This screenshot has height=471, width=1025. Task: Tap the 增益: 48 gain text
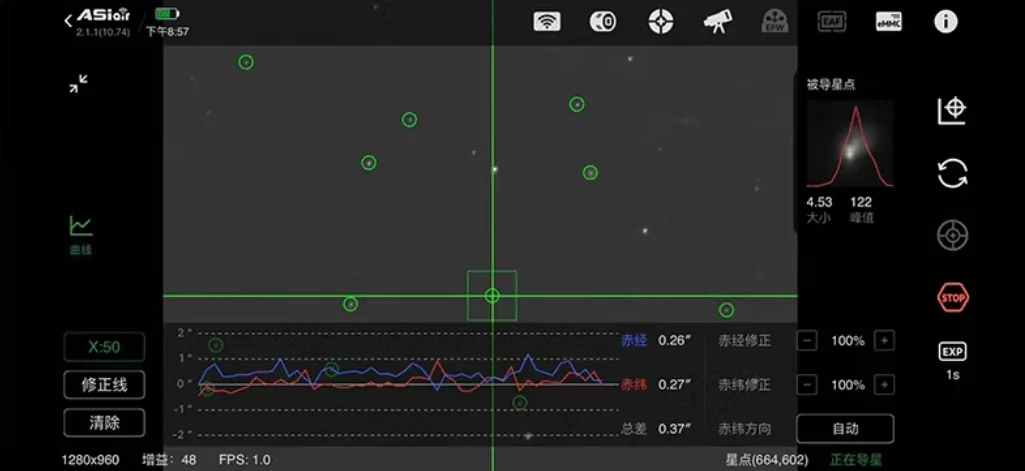(x=169, y=460)
